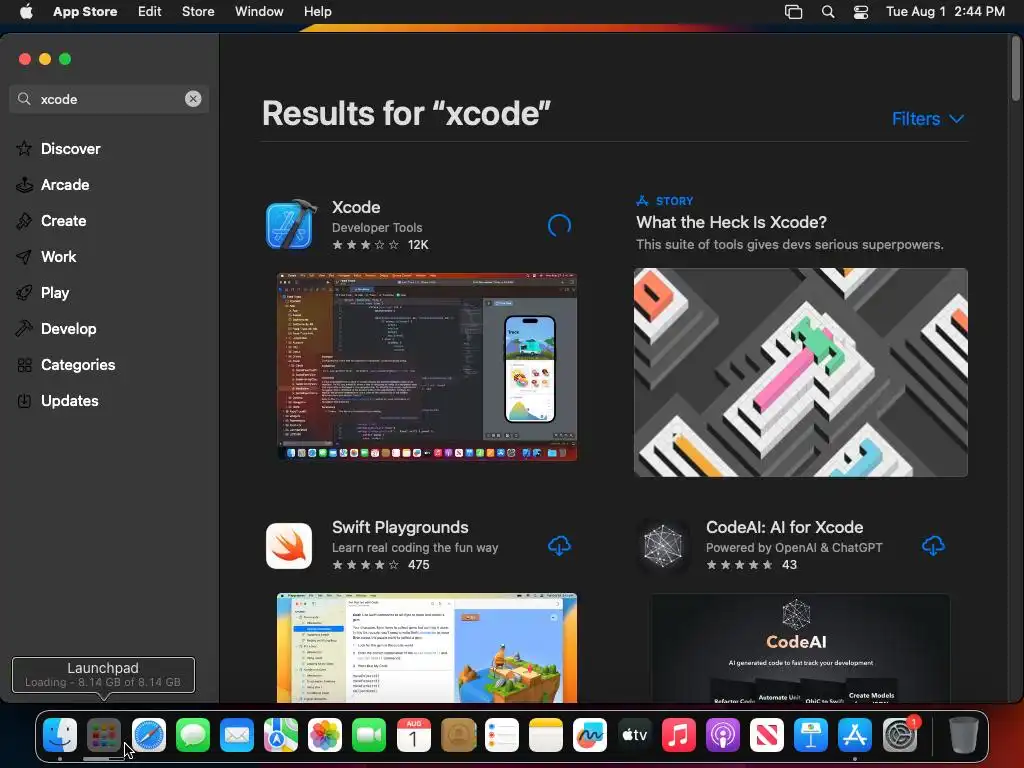Click the date and time in menu bar
Screen dimensions: 1024x768
945,11
